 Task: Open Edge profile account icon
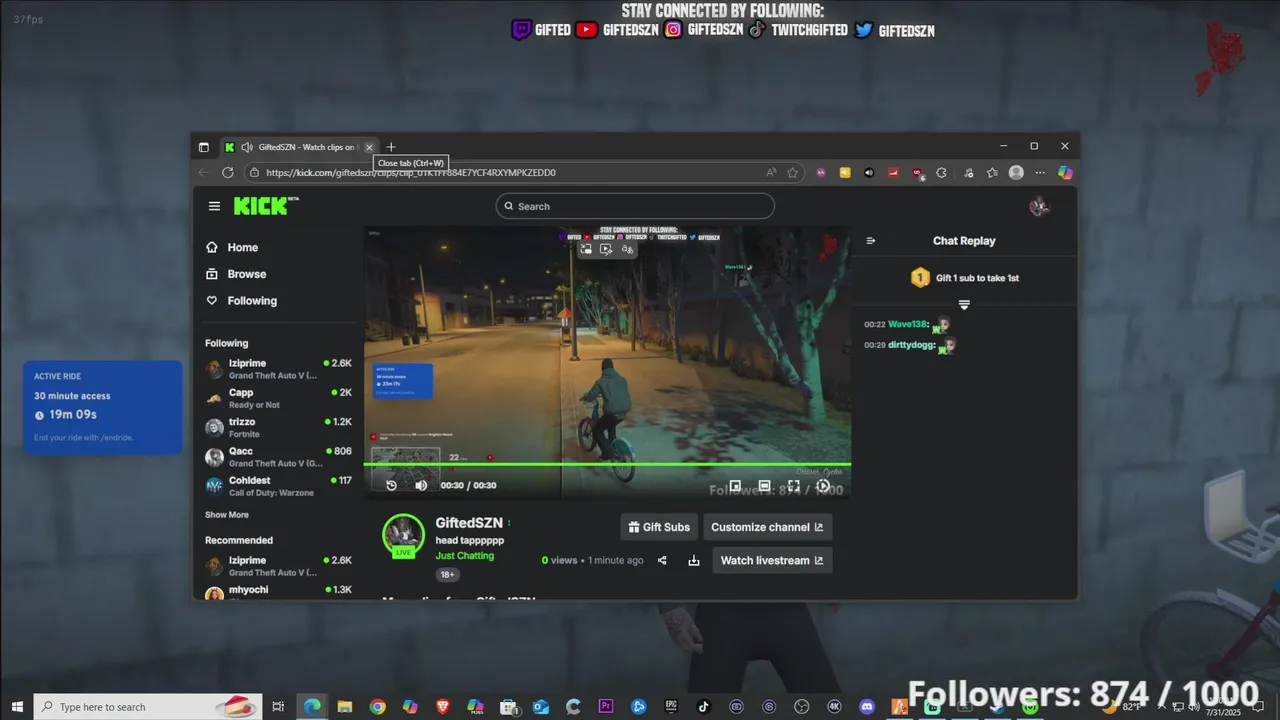[x=1016, y=172]
